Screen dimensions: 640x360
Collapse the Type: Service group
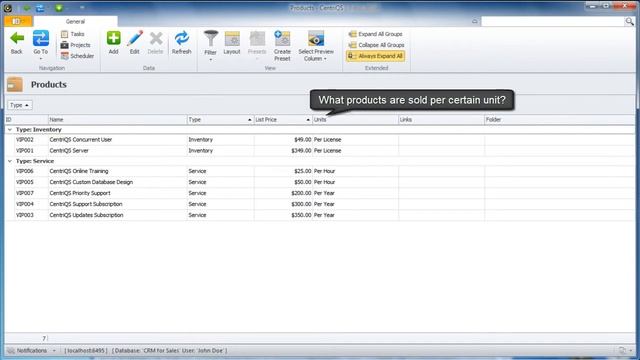(10, 161)
